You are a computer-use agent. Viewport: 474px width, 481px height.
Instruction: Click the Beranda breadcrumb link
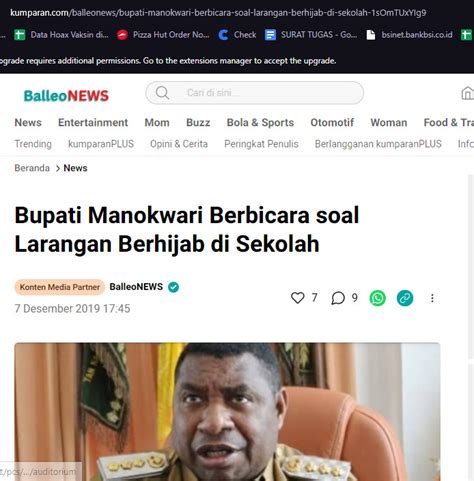pyautogui.click(x=32, y=168)
